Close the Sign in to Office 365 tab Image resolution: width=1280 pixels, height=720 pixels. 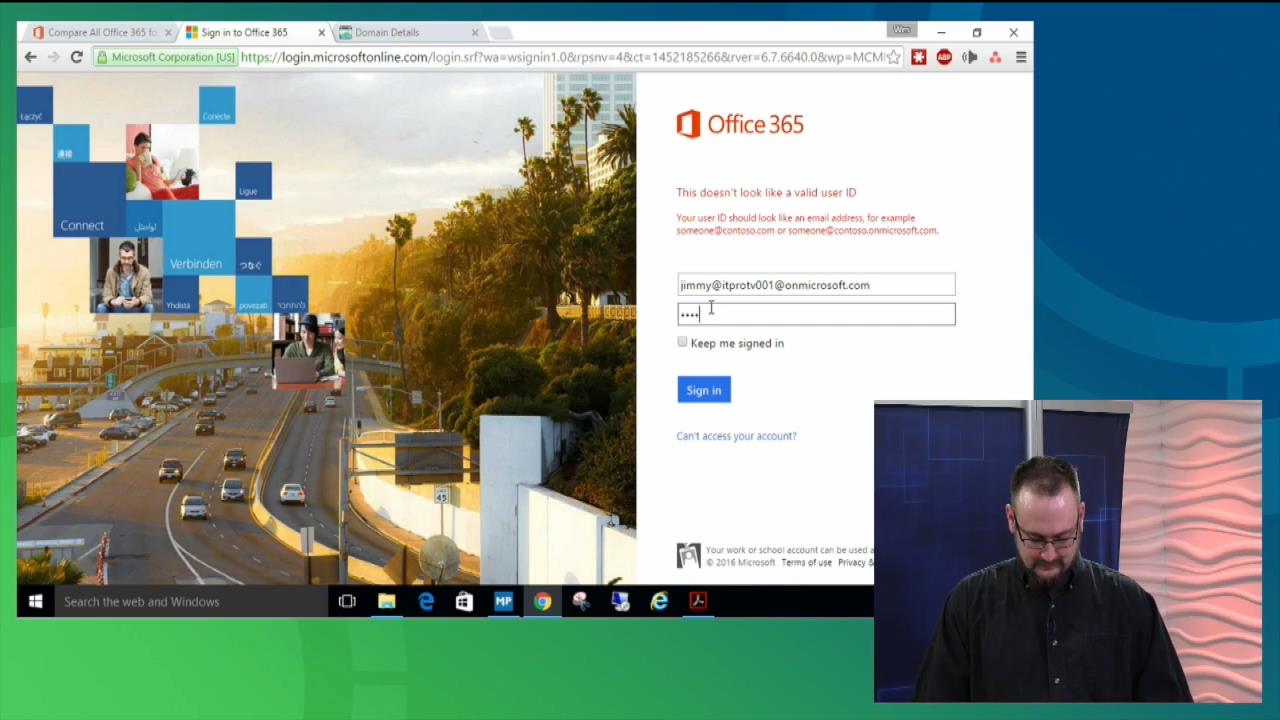click(x=321, y=32)
